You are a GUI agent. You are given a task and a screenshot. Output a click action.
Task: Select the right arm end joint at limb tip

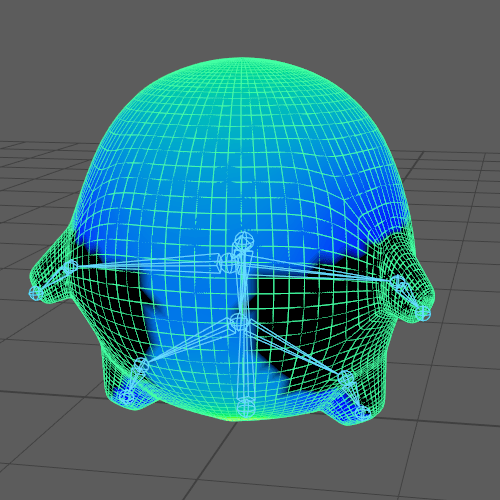pos(423,314)
